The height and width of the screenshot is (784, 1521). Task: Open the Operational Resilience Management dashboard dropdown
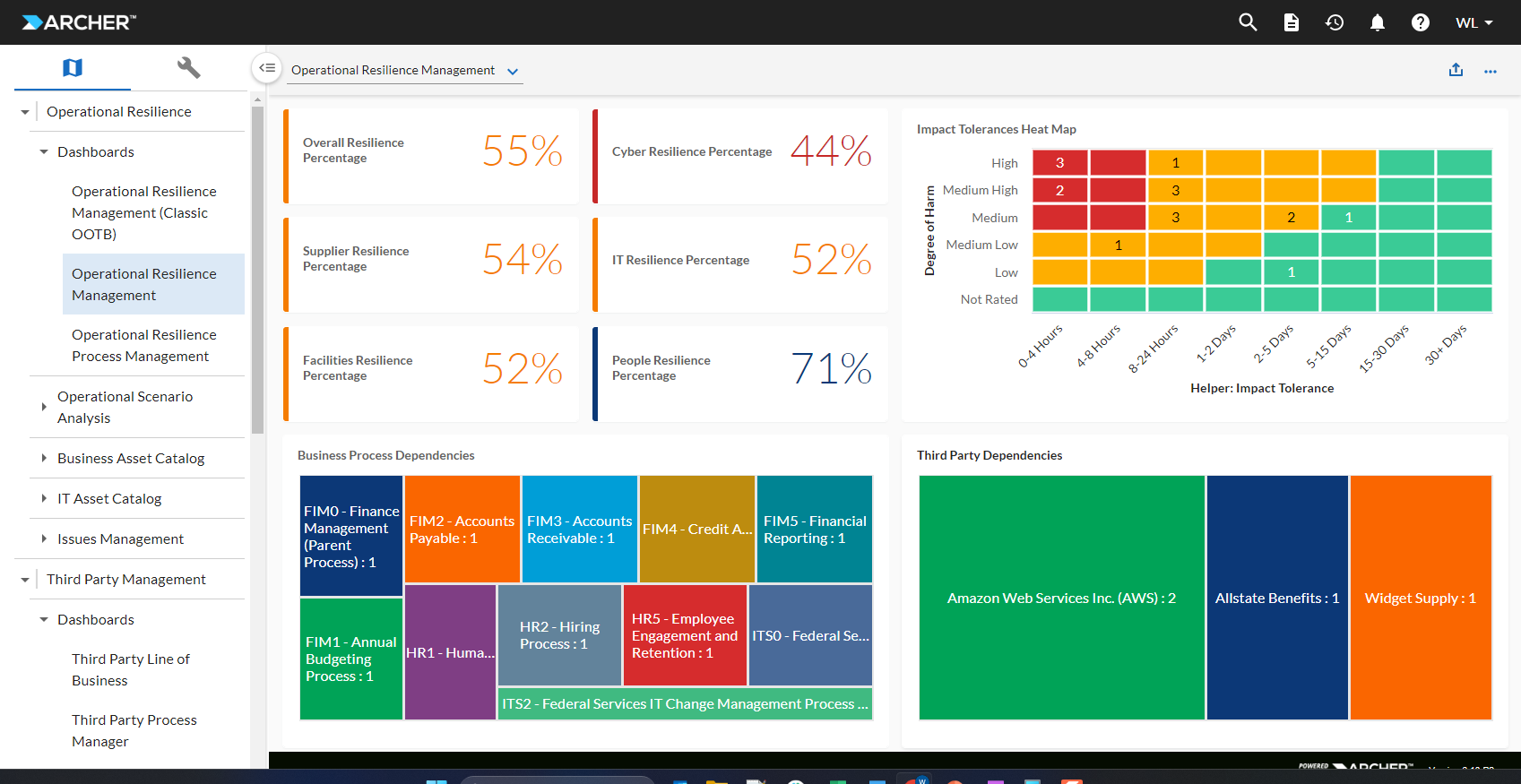pyautogui.click(x=513, y=72)
